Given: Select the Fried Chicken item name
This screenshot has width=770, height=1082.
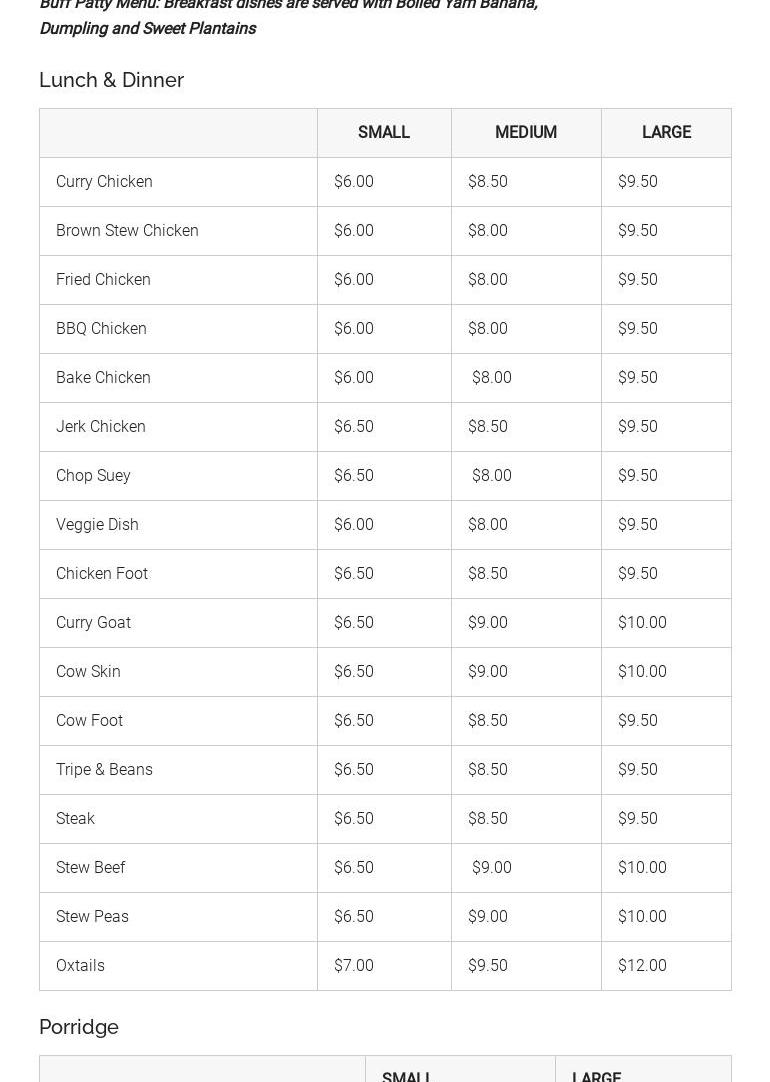Looking at the screenshot, I should [x=103, y=279].
